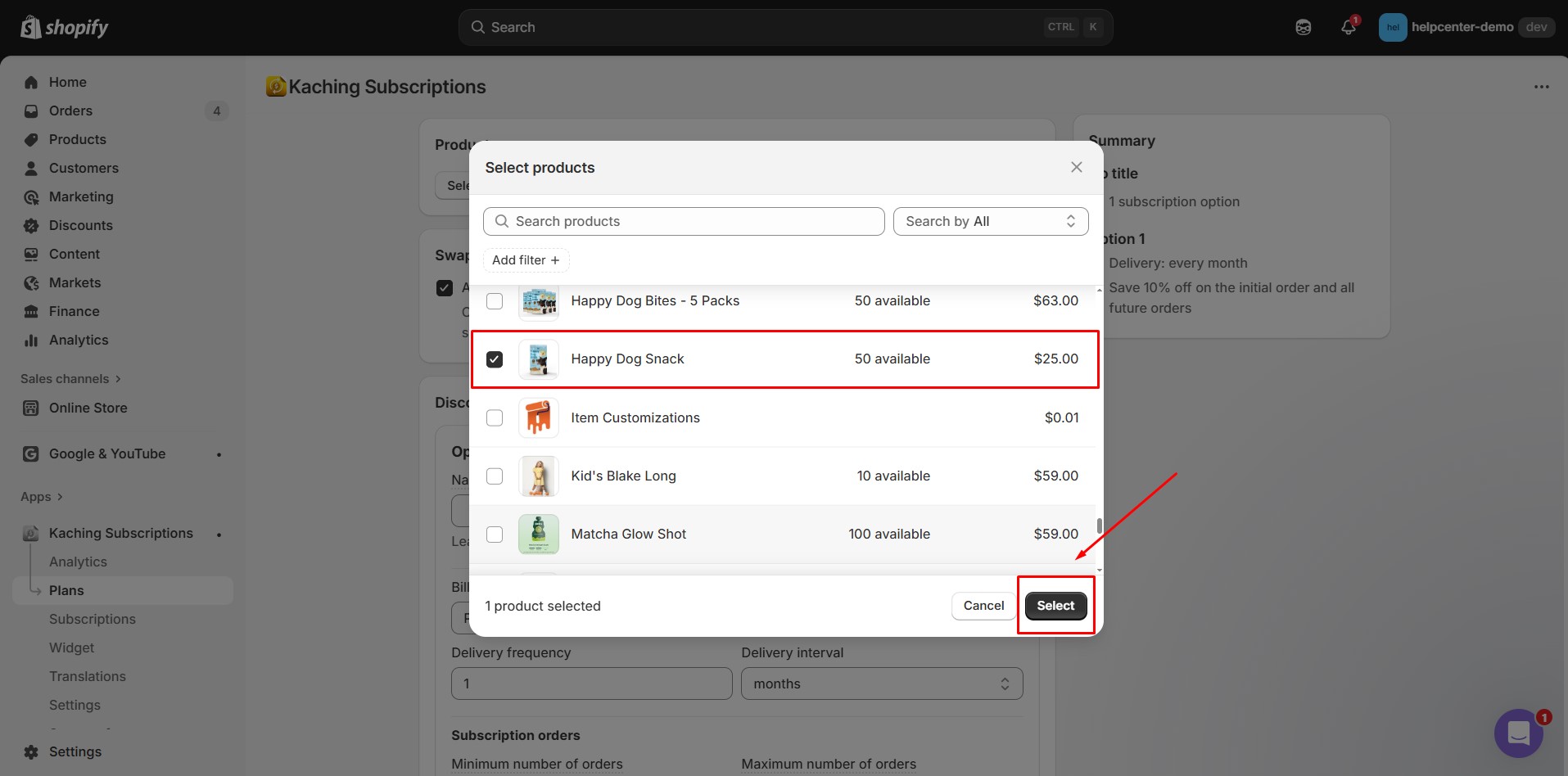Open the Markets globe icon

[x=30, y=282]
